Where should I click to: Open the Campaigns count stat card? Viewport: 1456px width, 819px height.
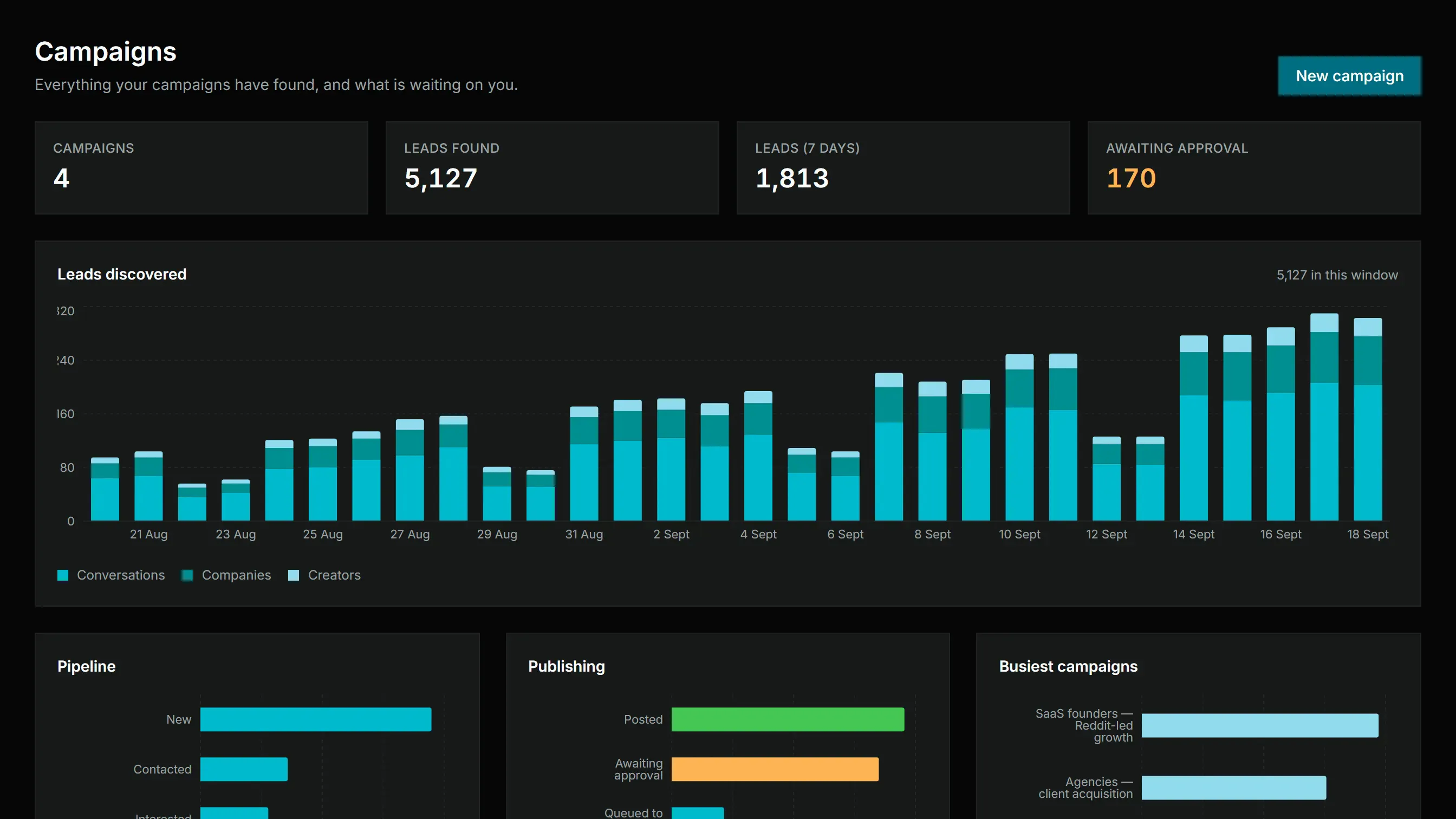pyautogui.click(x=201, y=168)
